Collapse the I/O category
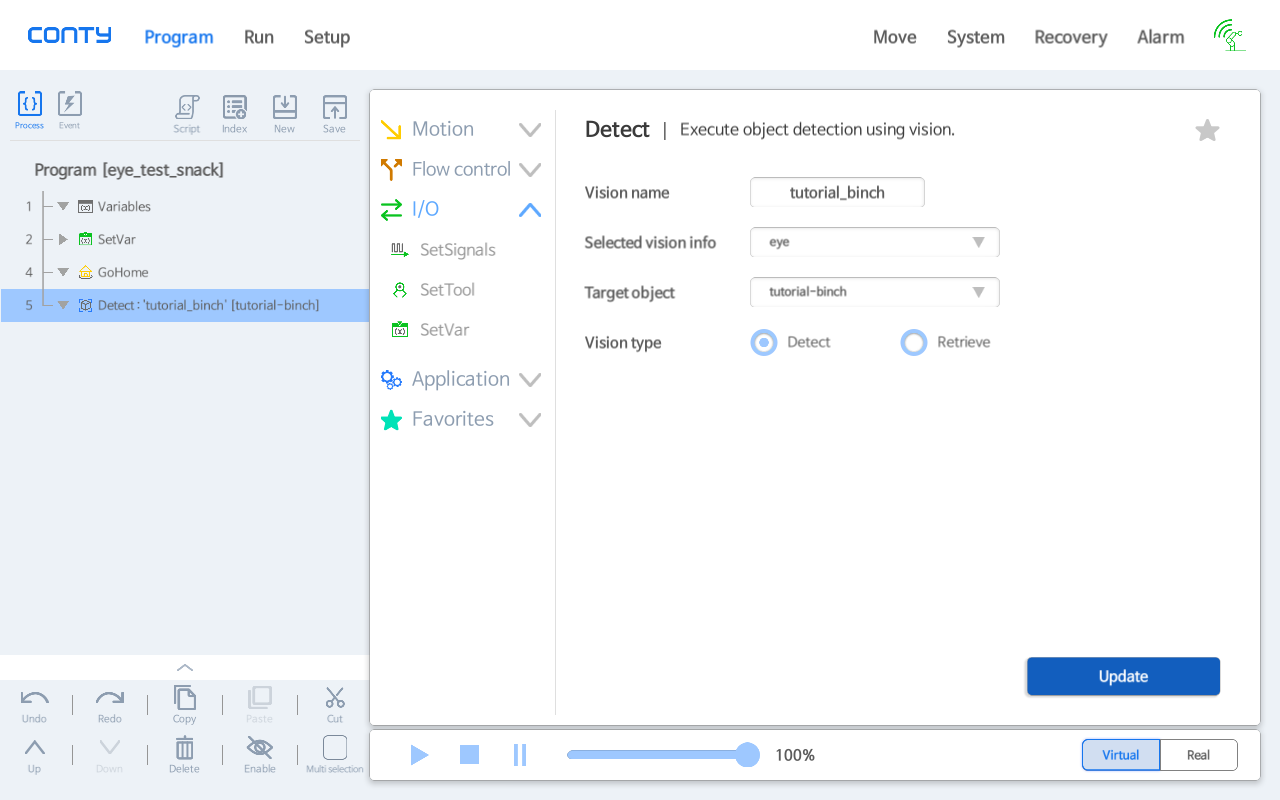The width and height of the screenshot is (1280, 800). [530, 210]
